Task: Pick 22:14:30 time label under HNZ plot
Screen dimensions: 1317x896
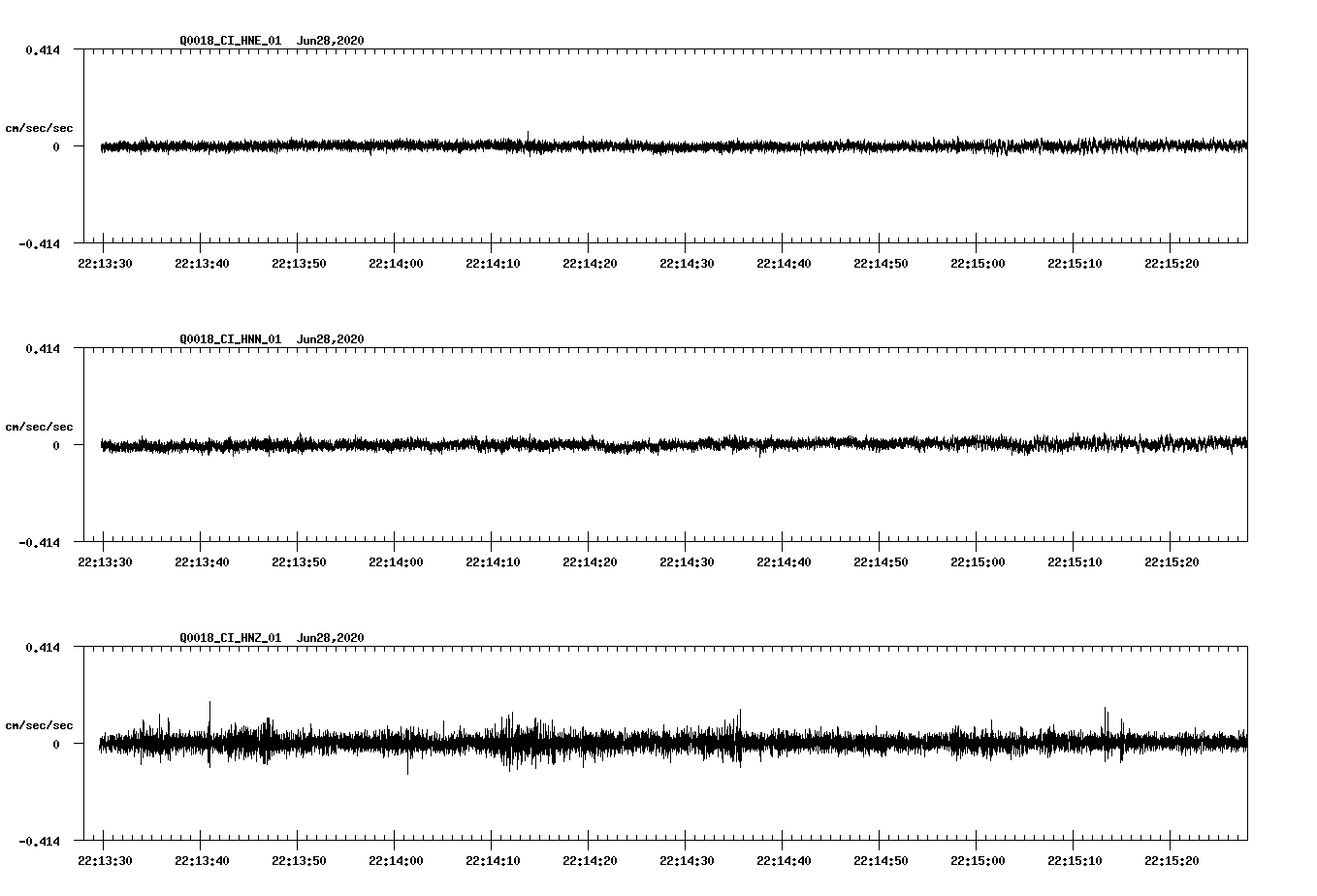Action: click(687, 861)
